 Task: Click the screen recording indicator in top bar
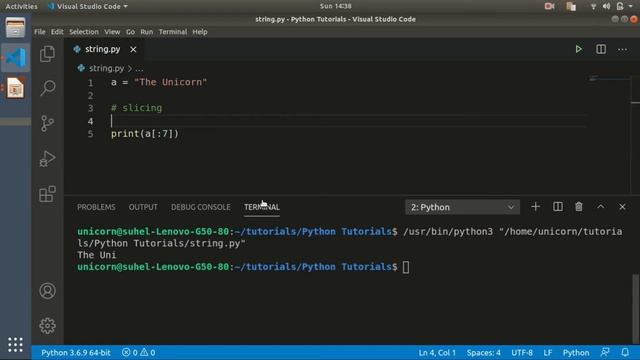pyautogui.click(x=549, y=6)
